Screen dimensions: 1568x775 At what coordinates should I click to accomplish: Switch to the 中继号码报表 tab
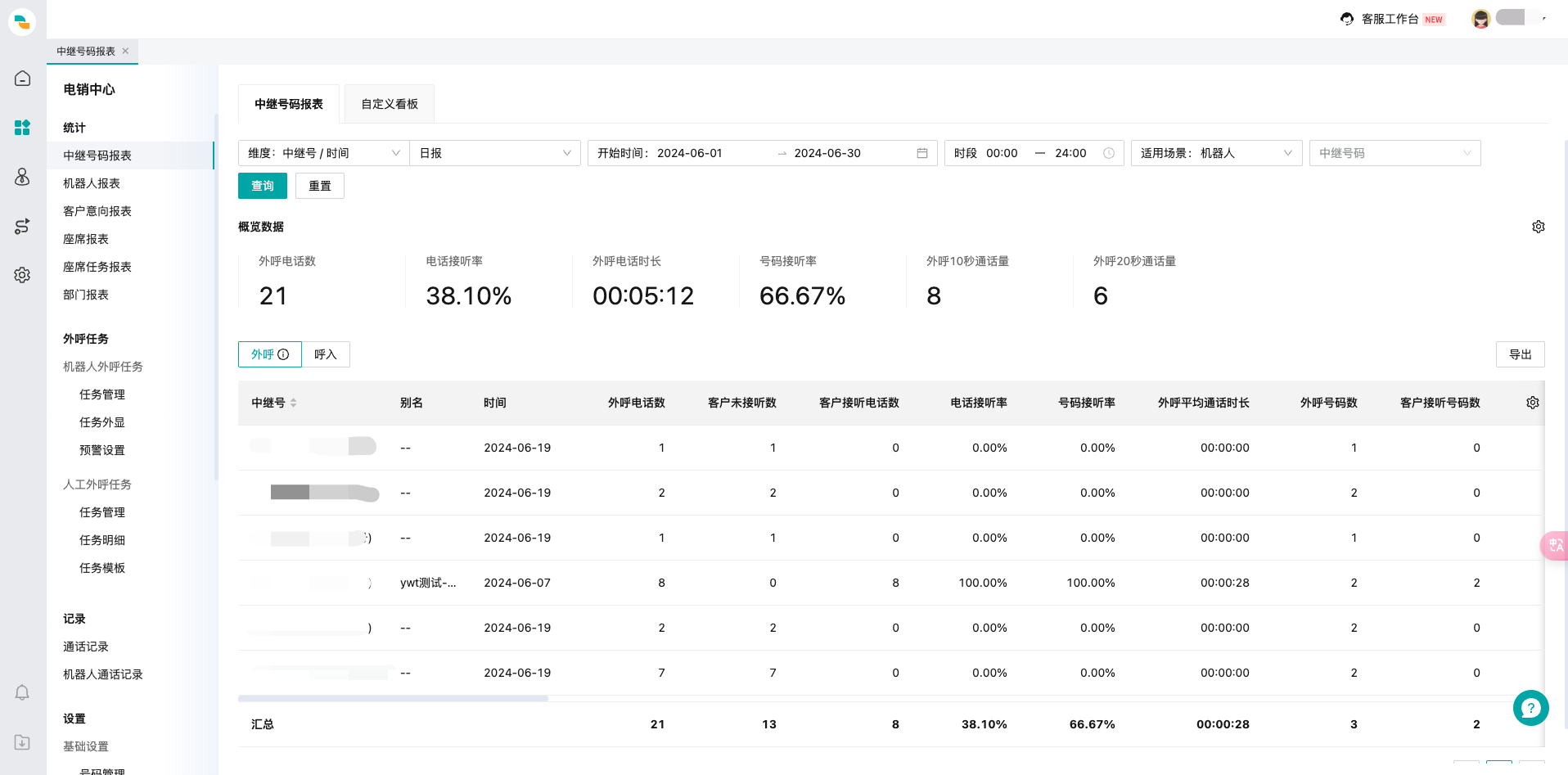click(x=289, y=104)
